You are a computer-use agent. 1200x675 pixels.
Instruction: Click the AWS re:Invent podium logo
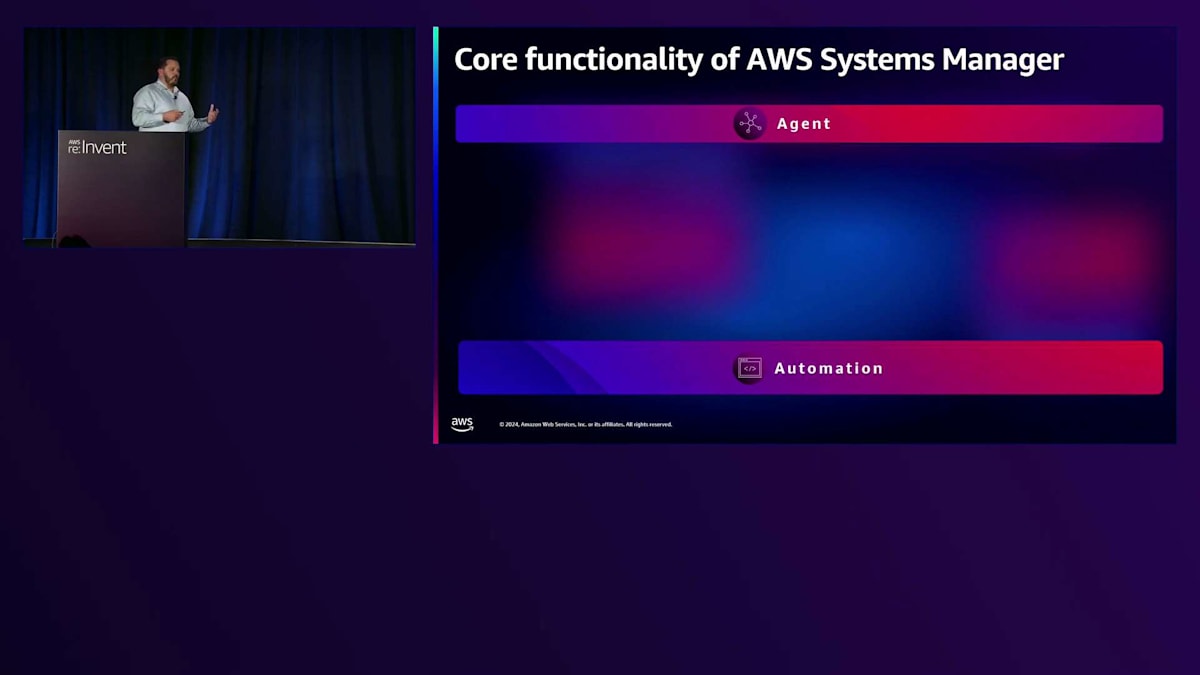point(97,147)
